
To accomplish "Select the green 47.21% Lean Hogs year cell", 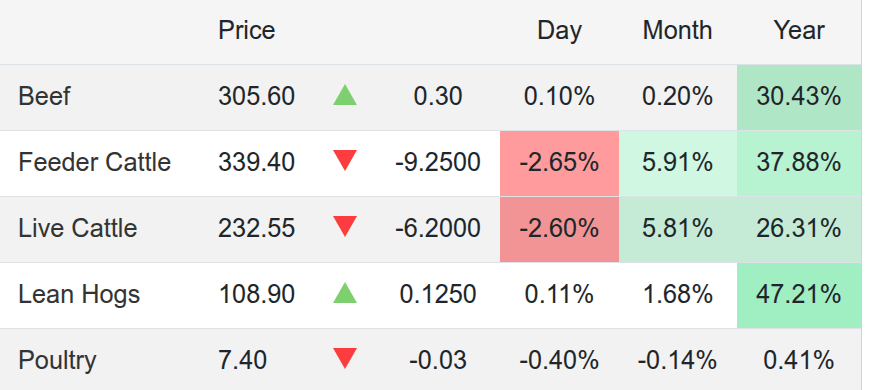I will [x=799, y=295].
